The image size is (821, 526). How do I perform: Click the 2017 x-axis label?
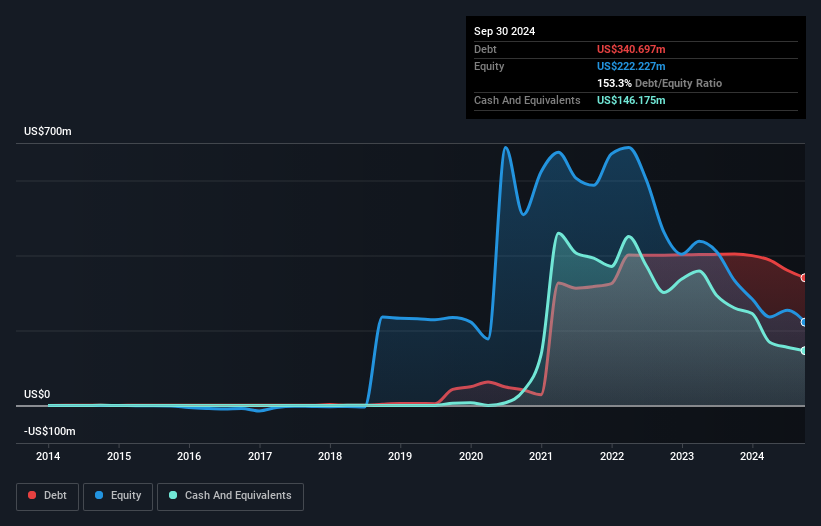(260, 456)
